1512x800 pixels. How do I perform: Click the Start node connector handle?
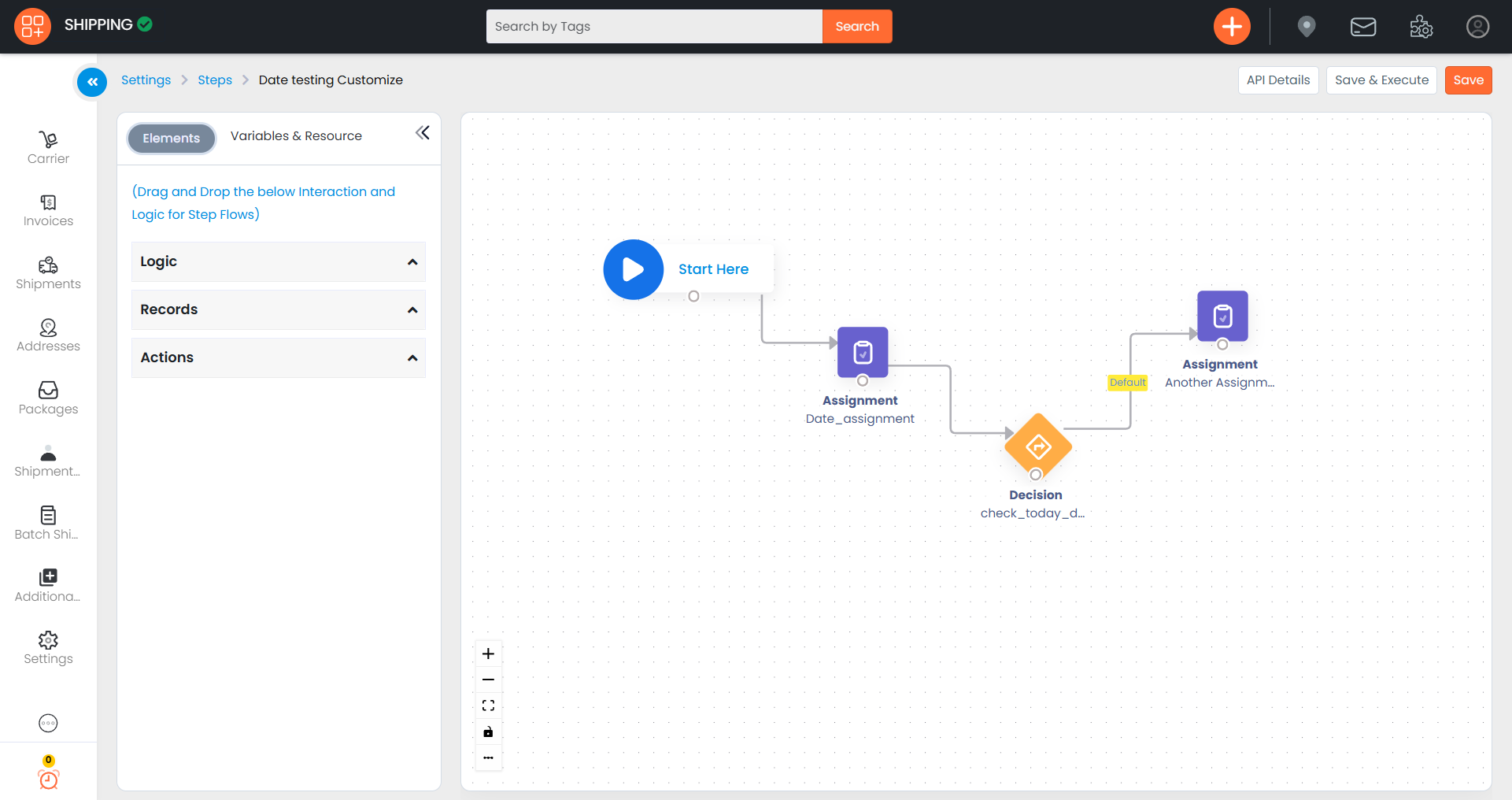[x=693, y=297]
